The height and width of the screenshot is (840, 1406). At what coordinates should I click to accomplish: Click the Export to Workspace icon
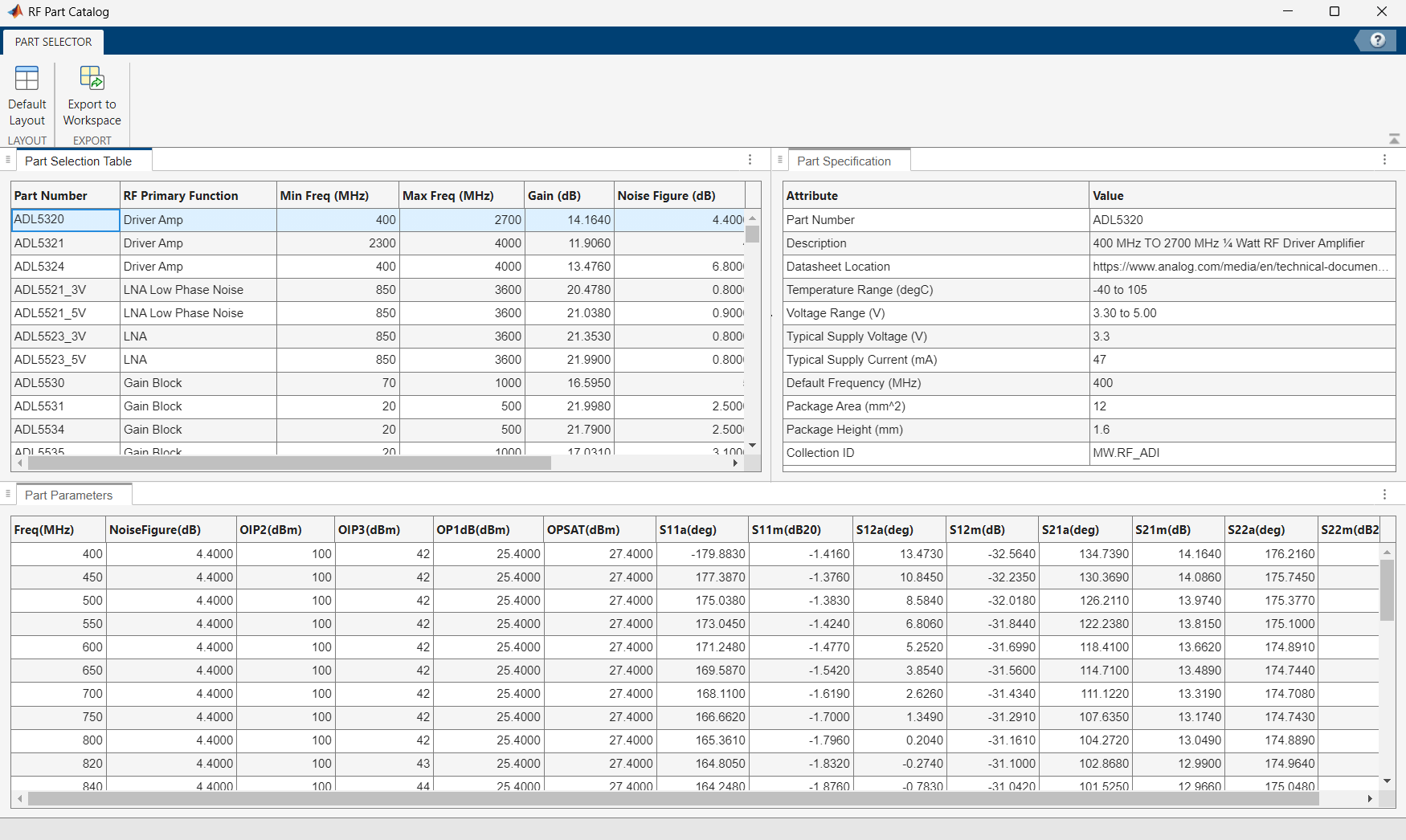click(92, 79)
